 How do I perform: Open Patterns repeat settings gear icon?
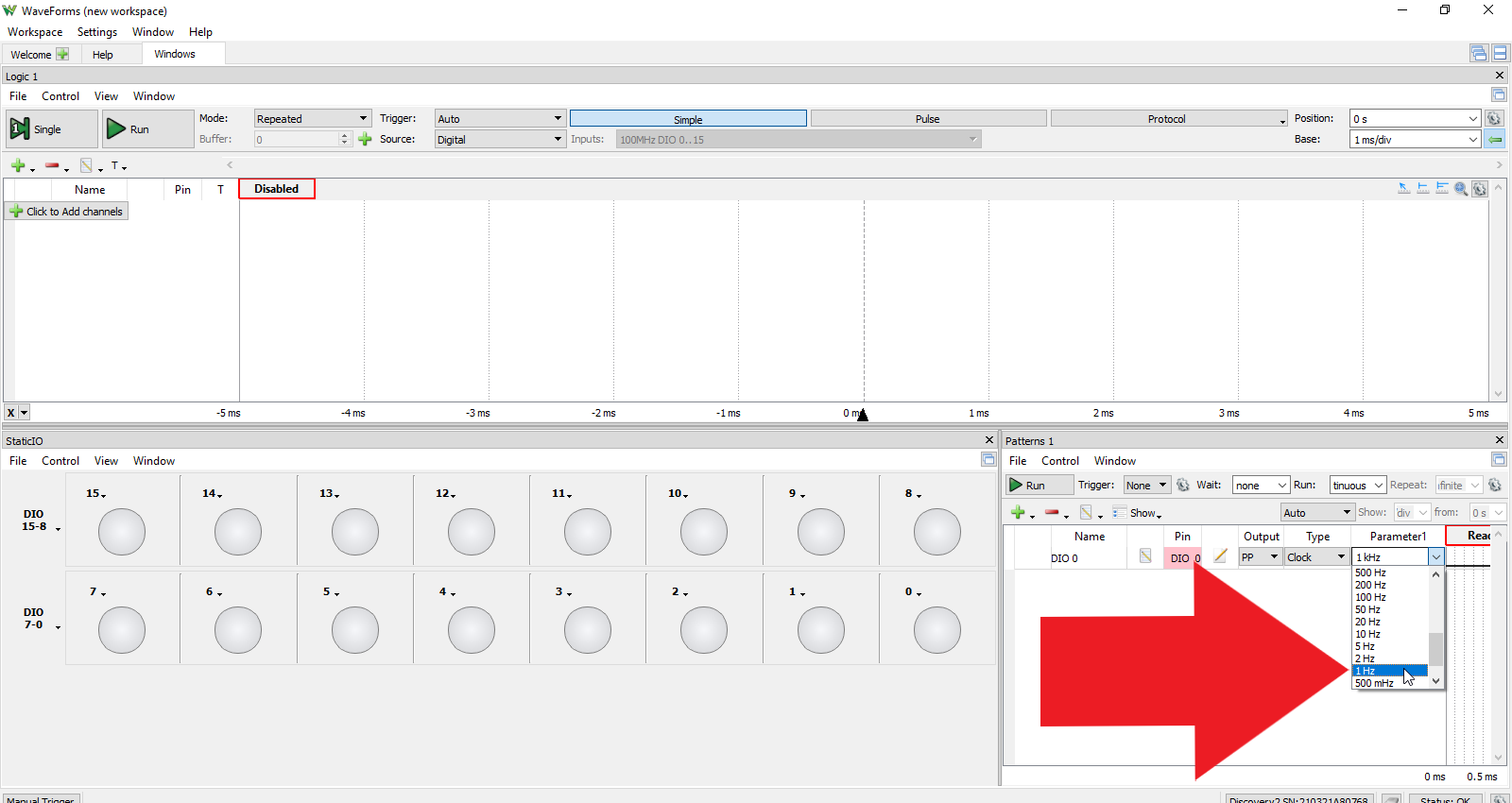coord(1495,486)
